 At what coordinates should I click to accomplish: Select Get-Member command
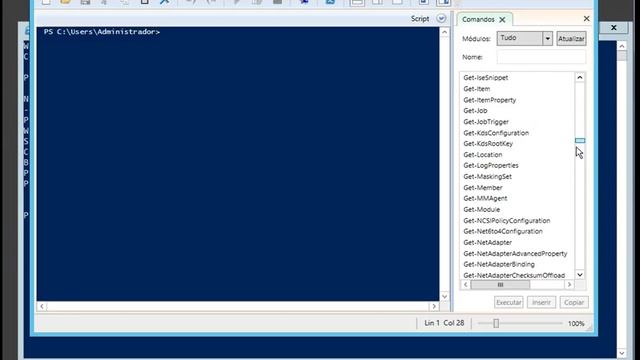pyautogui.click(x=483, y=187)
